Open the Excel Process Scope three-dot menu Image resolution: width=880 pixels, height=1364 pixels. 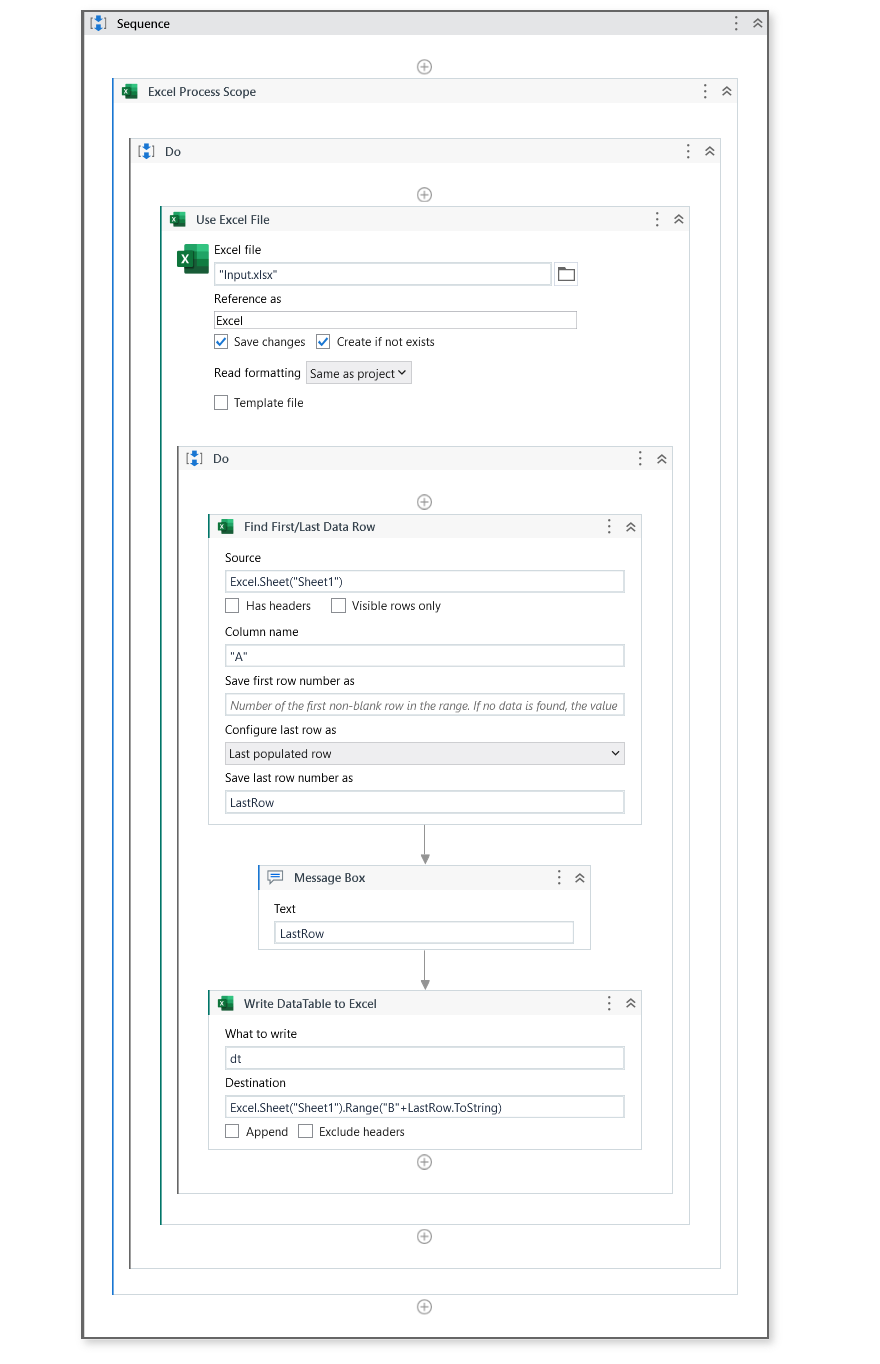[x=706, y=91]
